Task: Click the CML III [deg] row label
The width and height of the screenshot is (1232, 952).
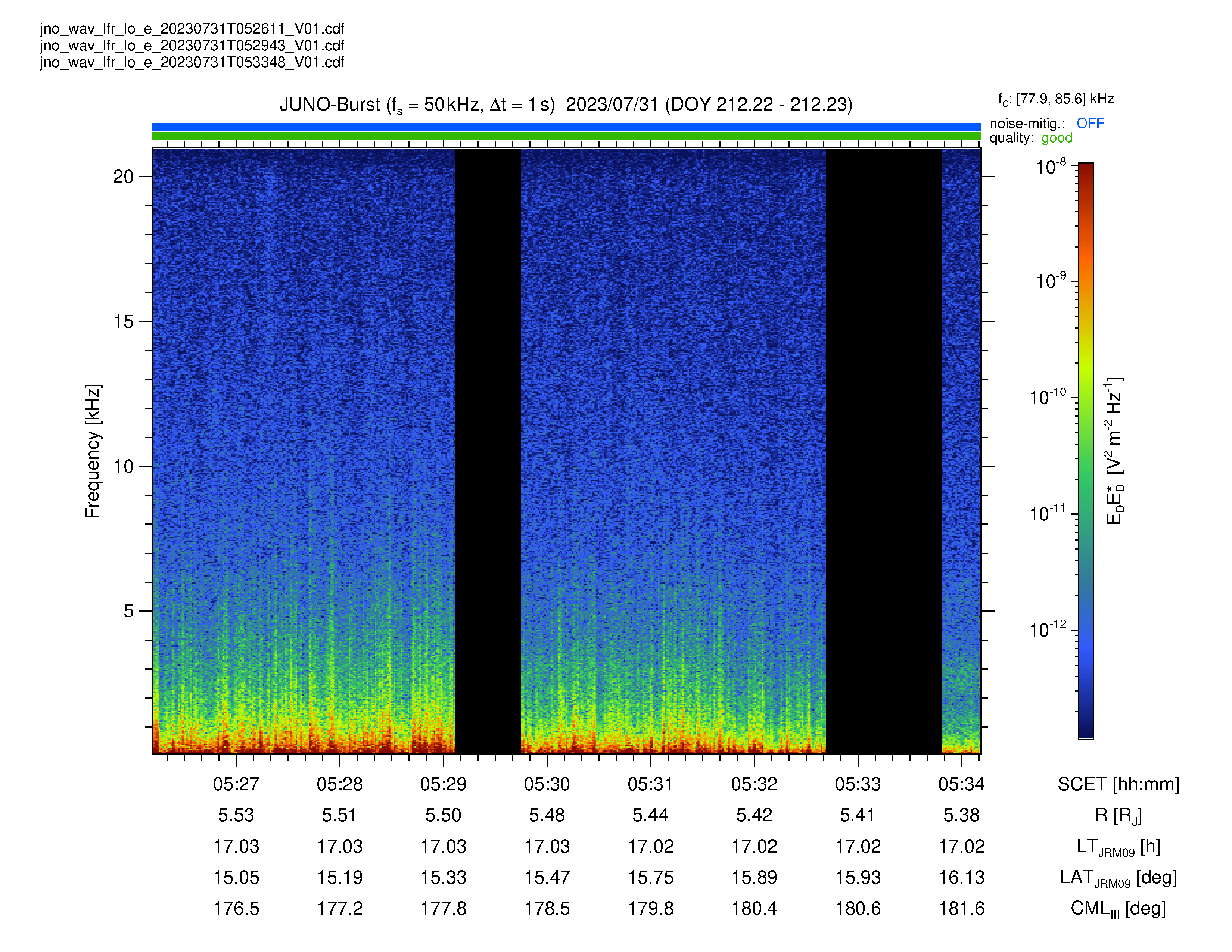Action: coord(1118,909)
